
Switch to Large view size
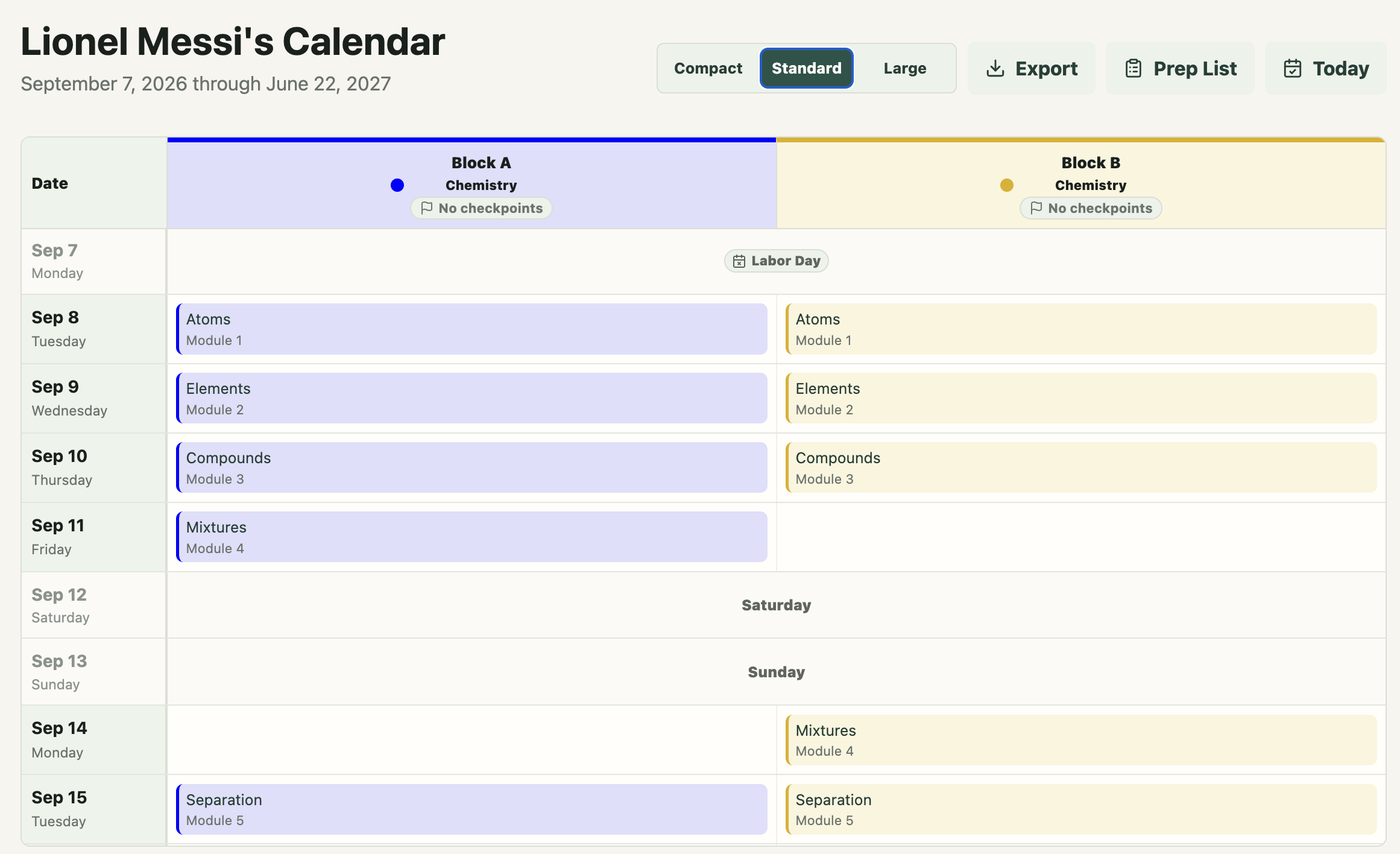tap(905, 68)
